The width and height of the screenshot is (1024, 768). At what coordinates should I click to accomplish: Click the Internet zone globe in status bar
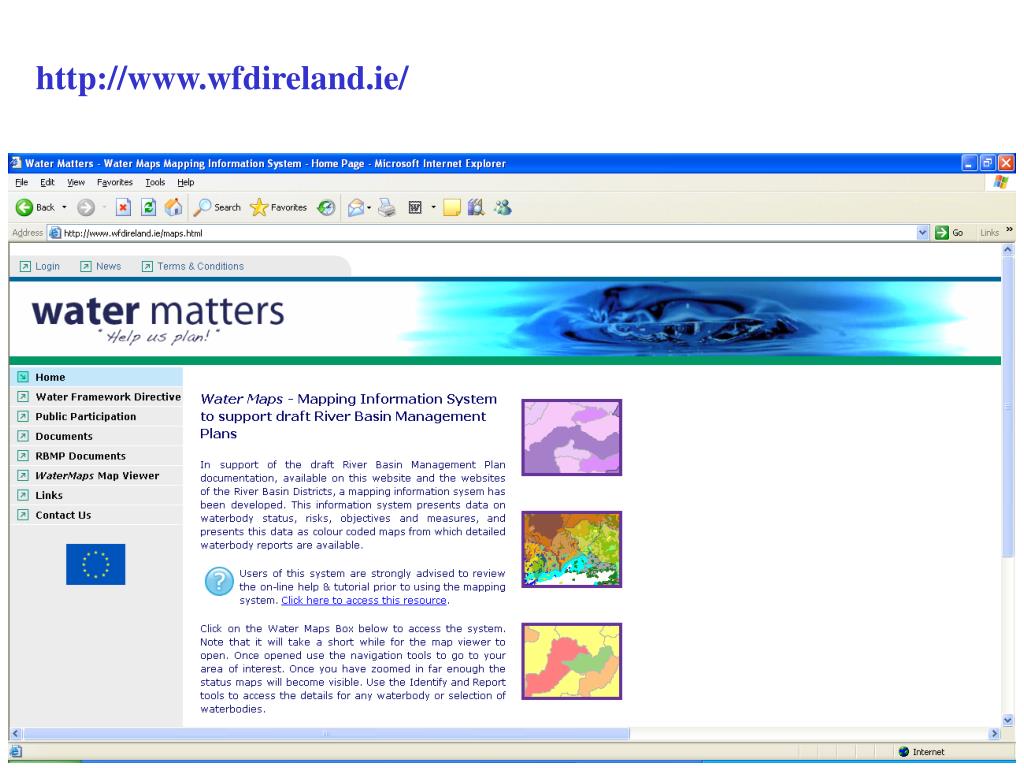tap(904, 752)
